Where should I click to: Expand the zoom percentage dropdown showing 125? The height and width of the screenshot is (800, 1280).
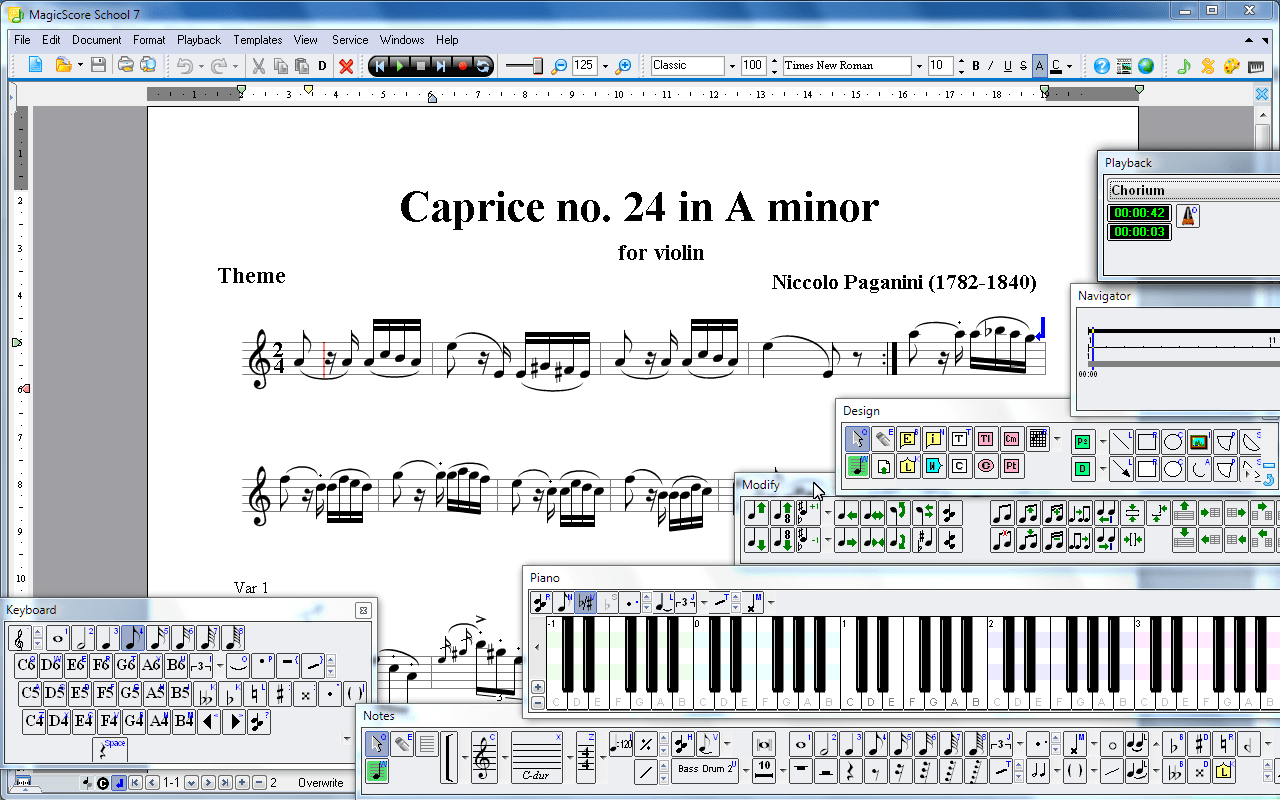pyautogui.click(x=605, y=65)
